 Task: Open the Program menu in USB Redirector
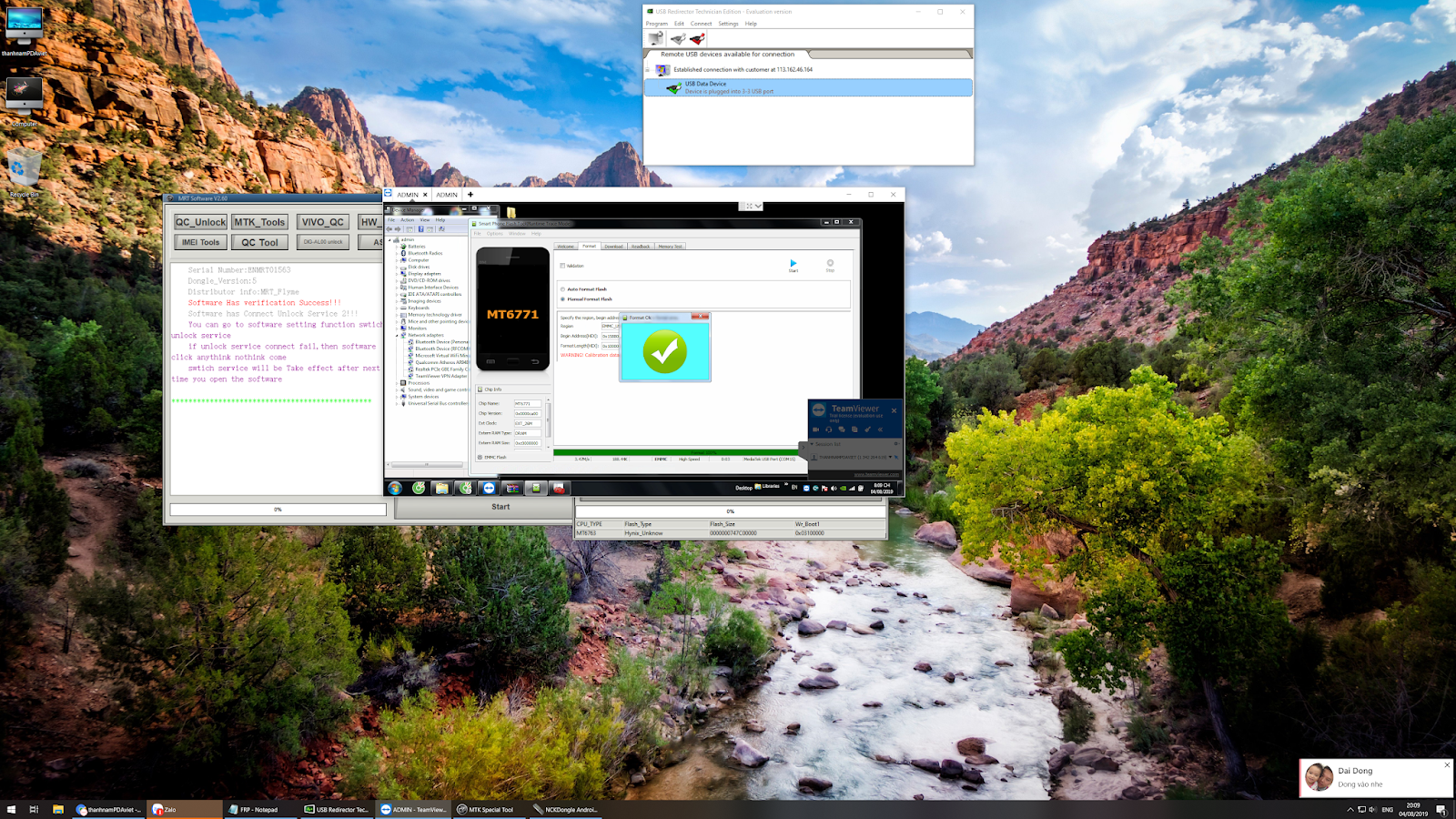[657, 24]
